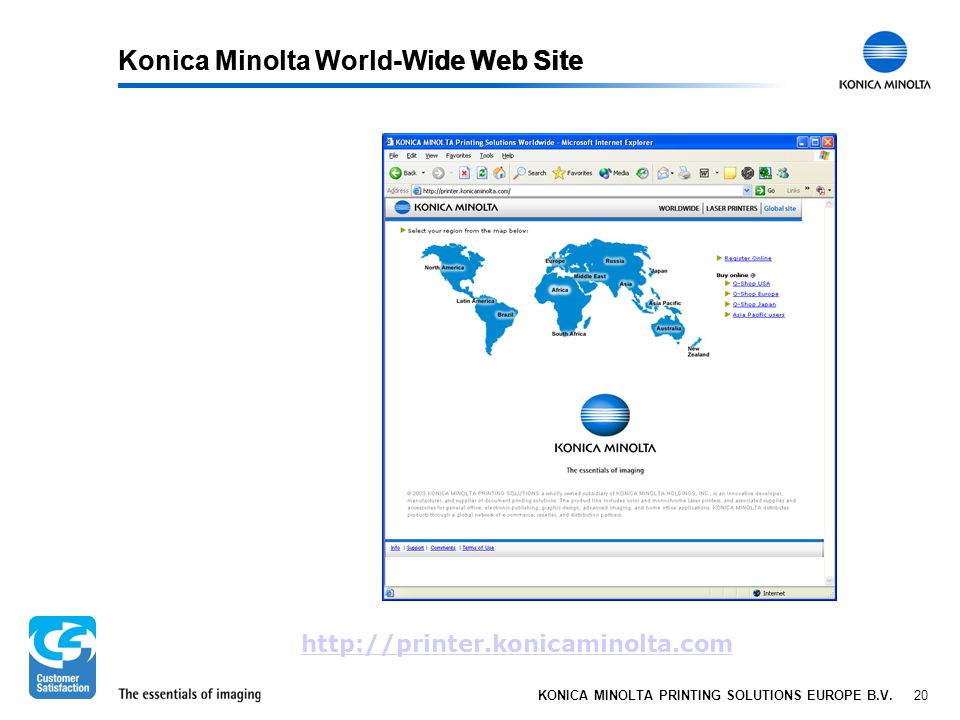
Task: Open the File menu
Action: 394,156
